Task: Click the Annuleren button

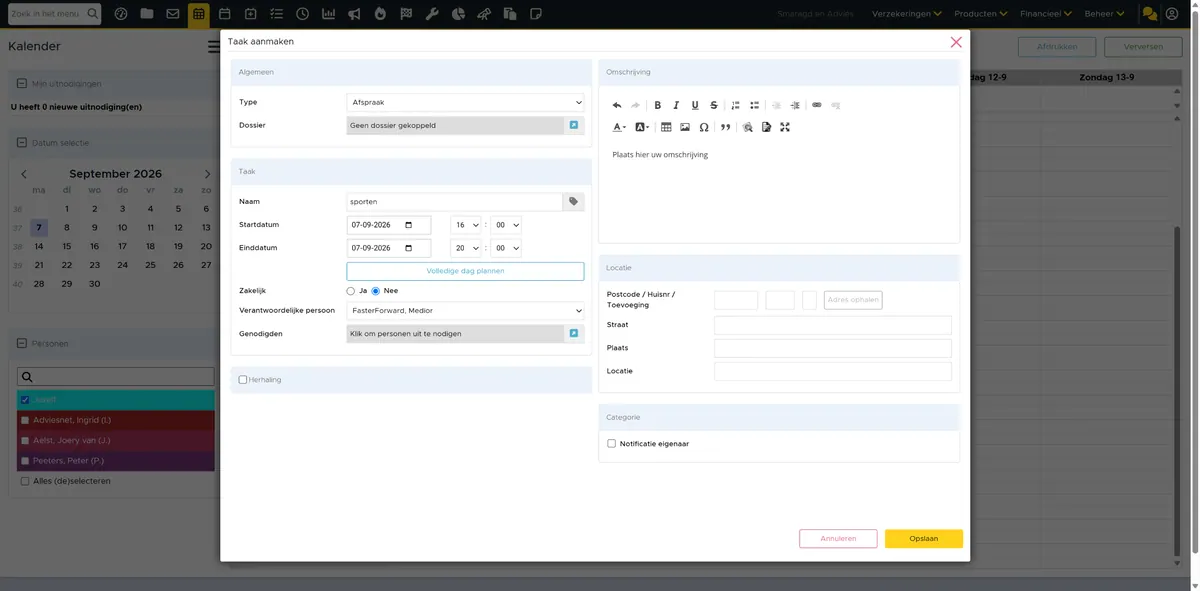Action: tap(838, 539)
